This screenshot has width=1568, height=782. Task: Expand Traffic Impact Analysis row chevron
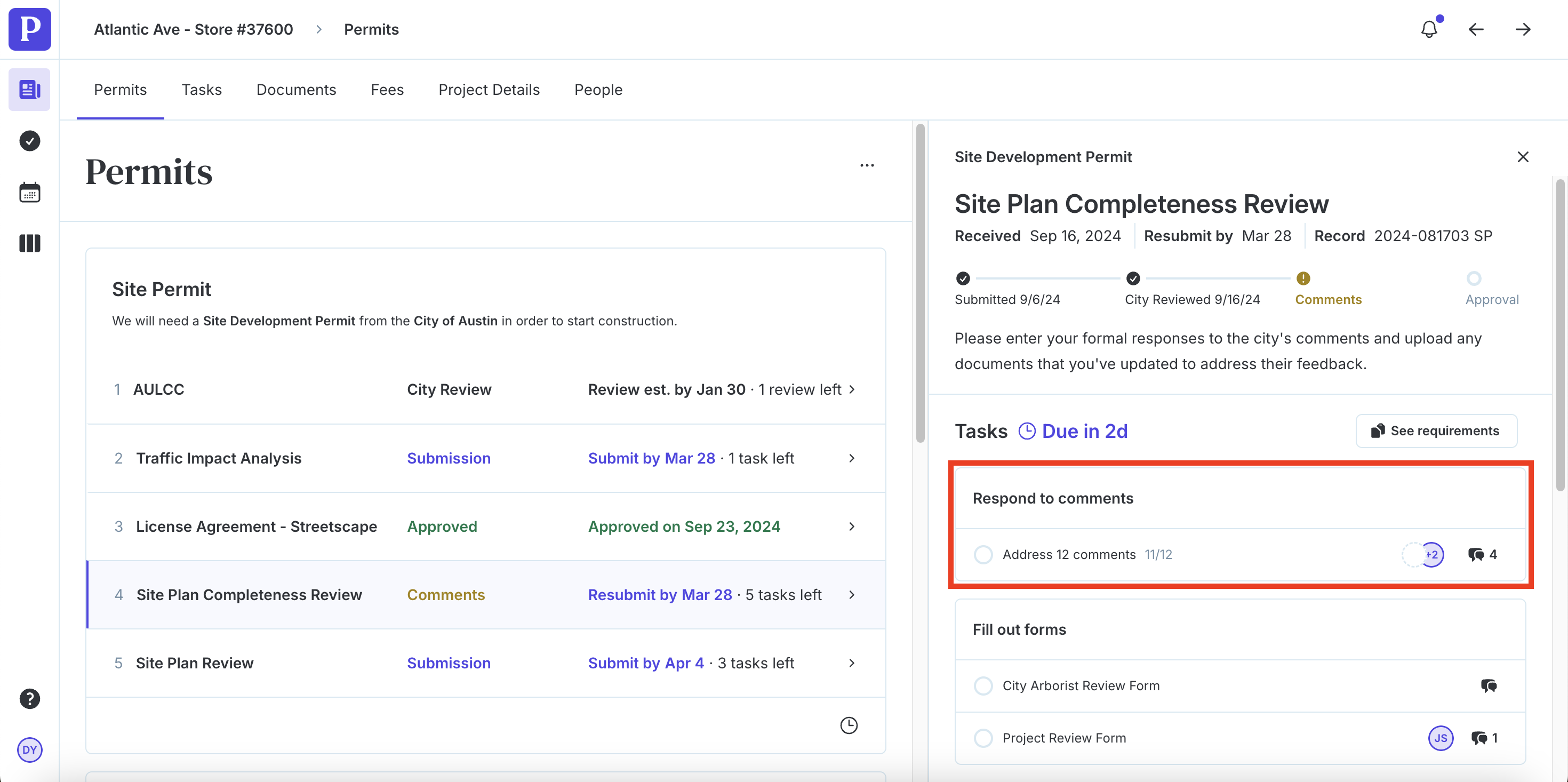click(x=852, y=458)
